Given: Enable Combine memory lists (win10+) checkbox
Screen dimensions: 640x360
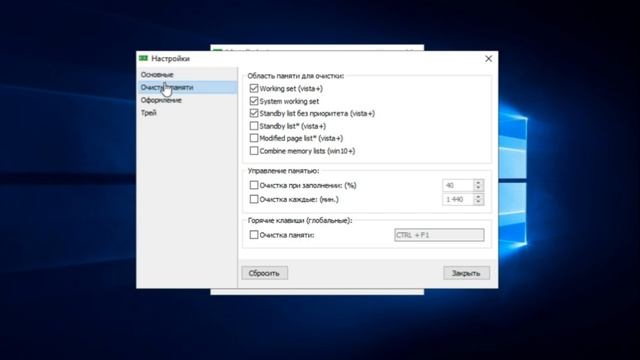Looking at the screenshot, I should (254, 151).
